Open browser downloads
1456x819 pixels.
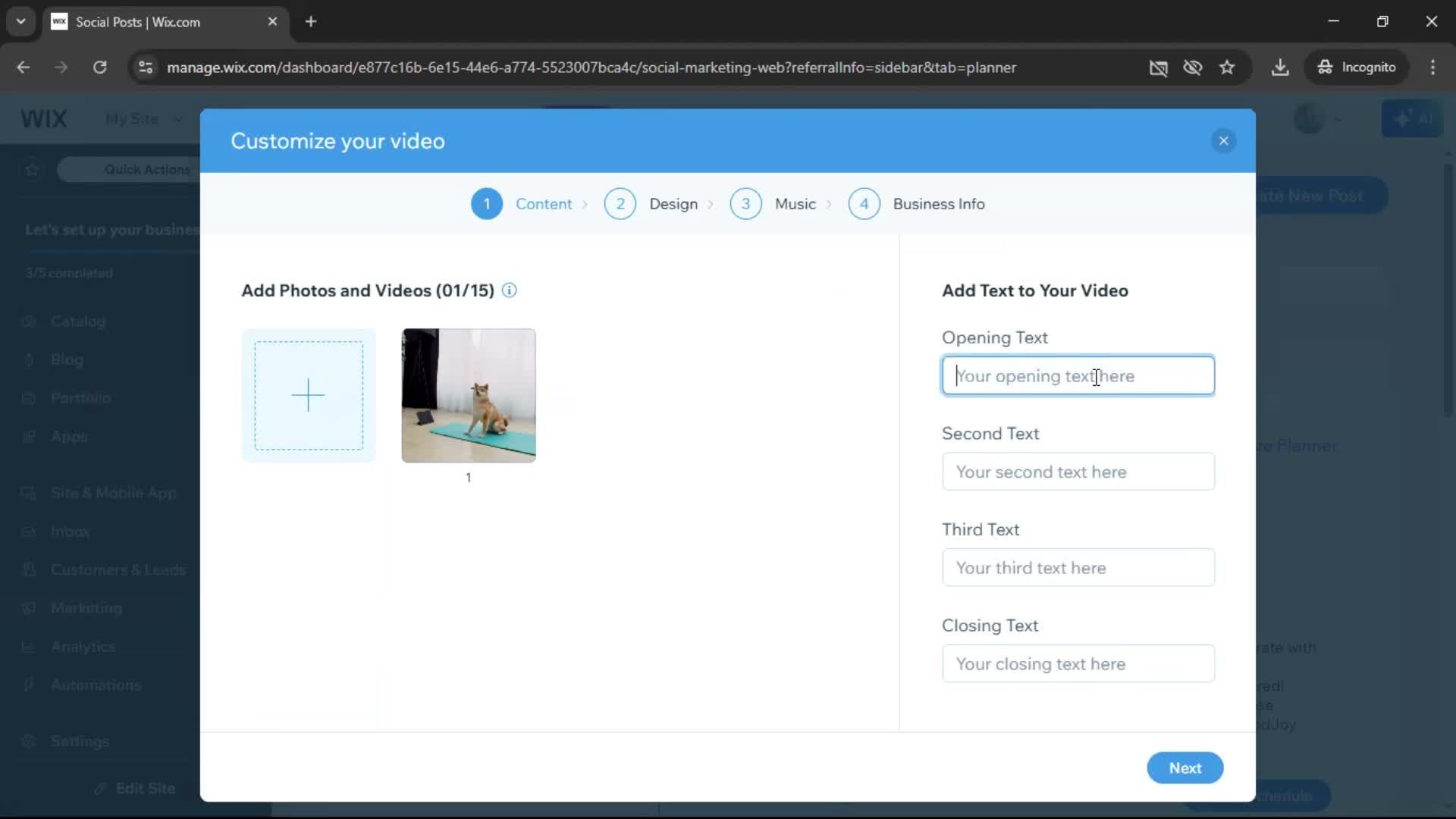click(1280, 67)
